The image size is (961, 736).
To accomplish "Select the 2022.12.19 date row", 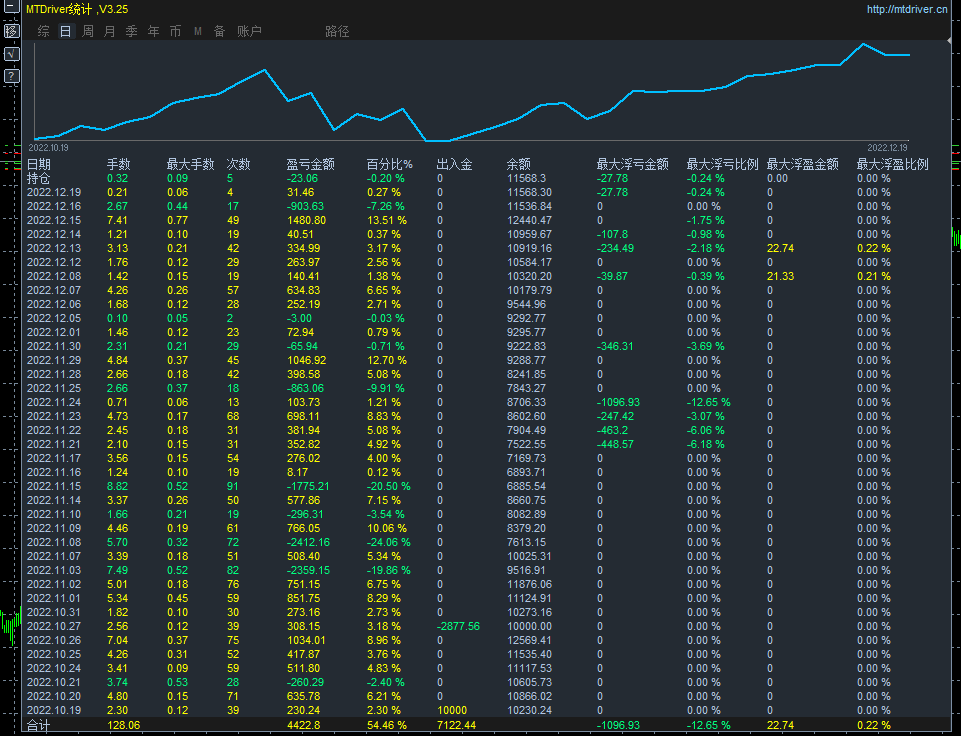I will [54, 192].
